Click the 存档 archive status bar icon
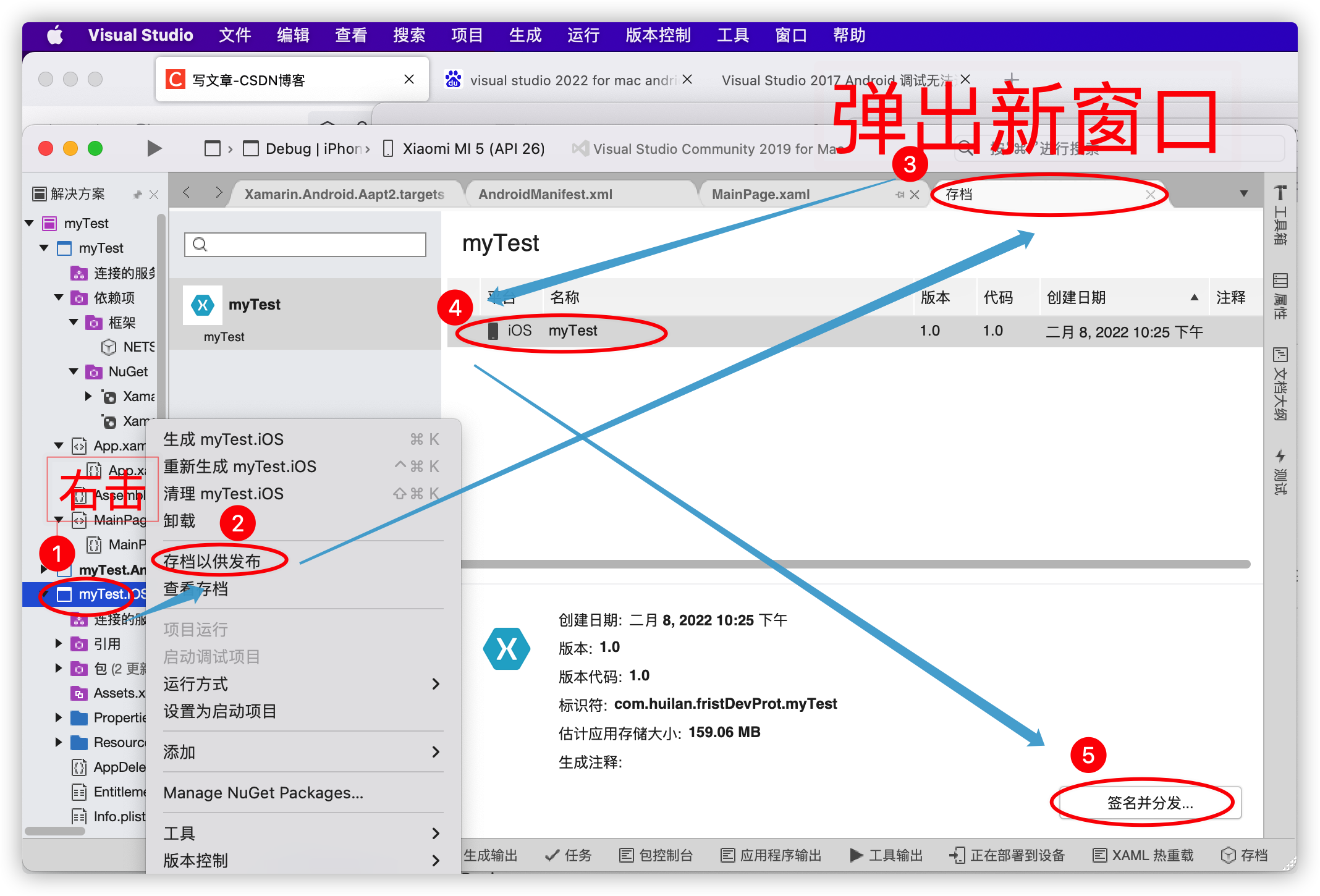Screen dimensions: 1320x896 (1245, 855)
